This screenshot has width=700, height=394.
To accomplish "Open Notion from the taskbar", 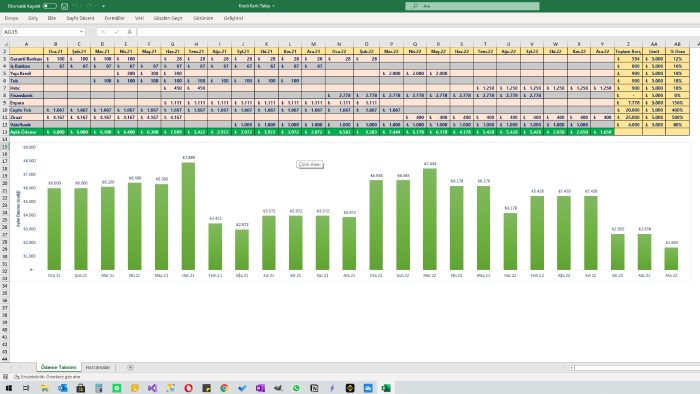I will [x=314, y=388].
